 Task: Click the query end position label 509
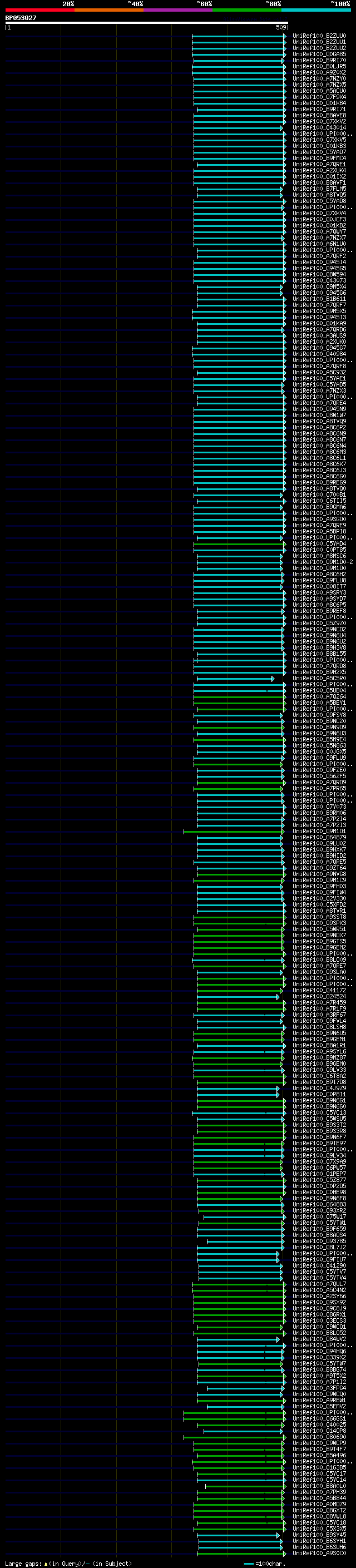tap(281, 27)
